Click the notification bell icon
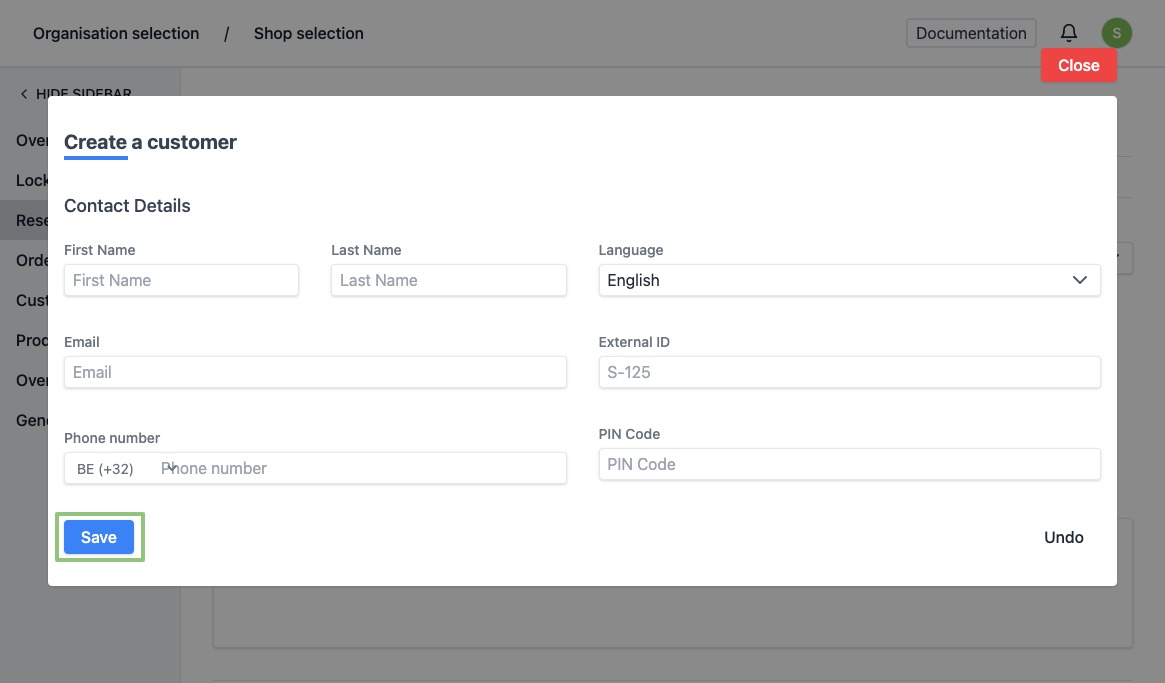 1069,33
